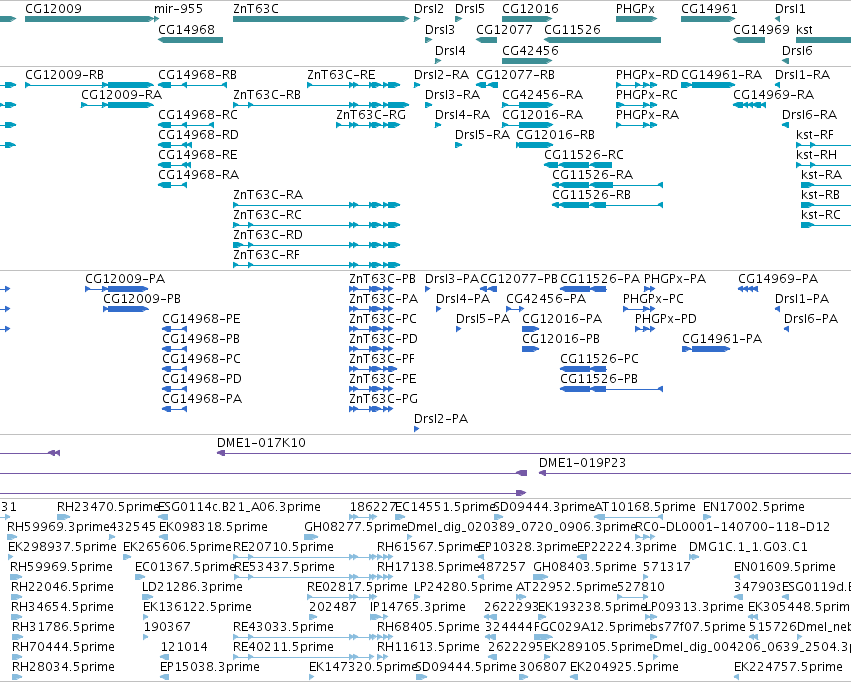
Task: Select transcript CG14968-RA label
Action: 198,175
